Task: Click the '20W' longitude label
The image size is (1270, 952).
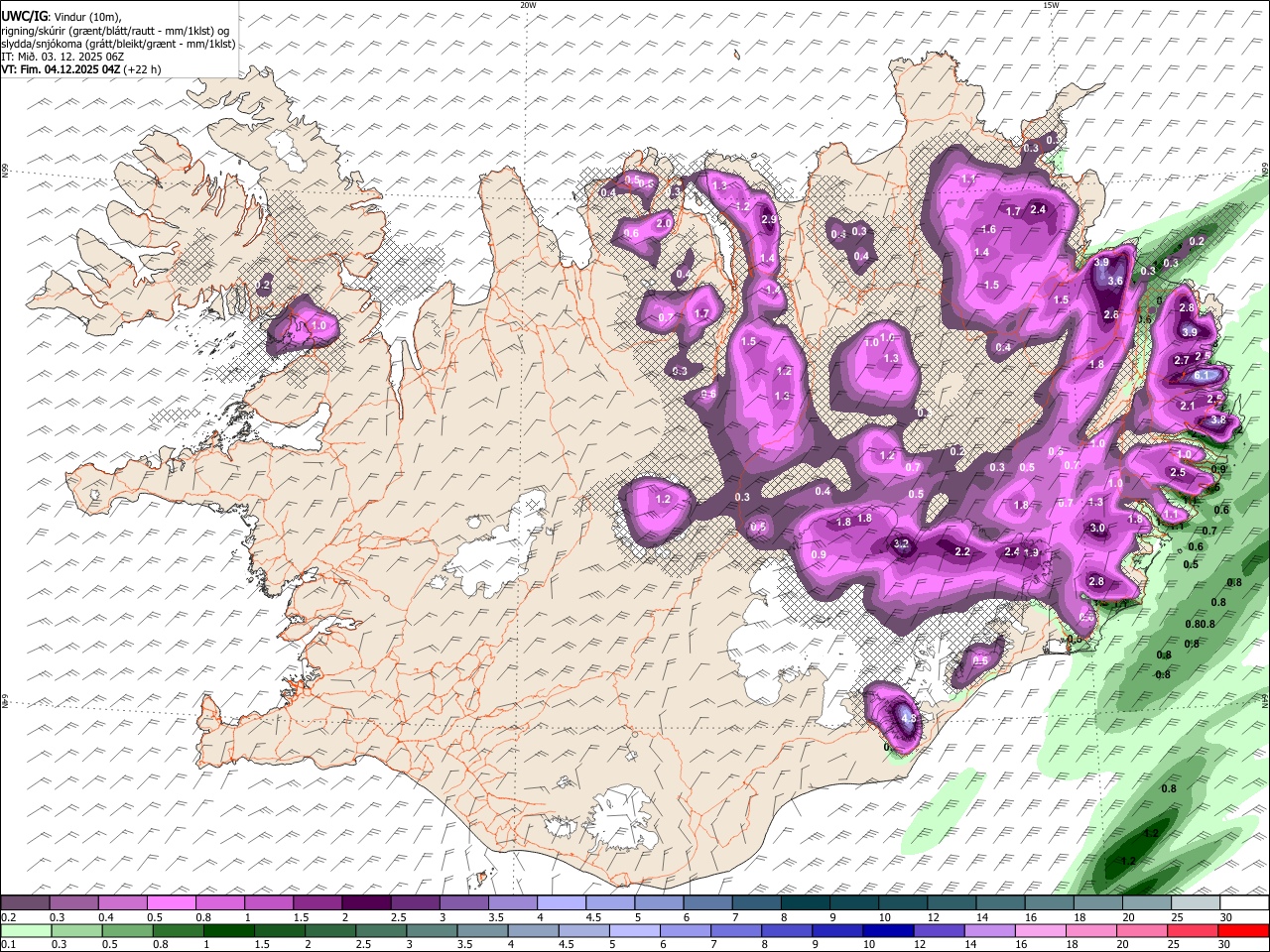Action: [528, 5]
